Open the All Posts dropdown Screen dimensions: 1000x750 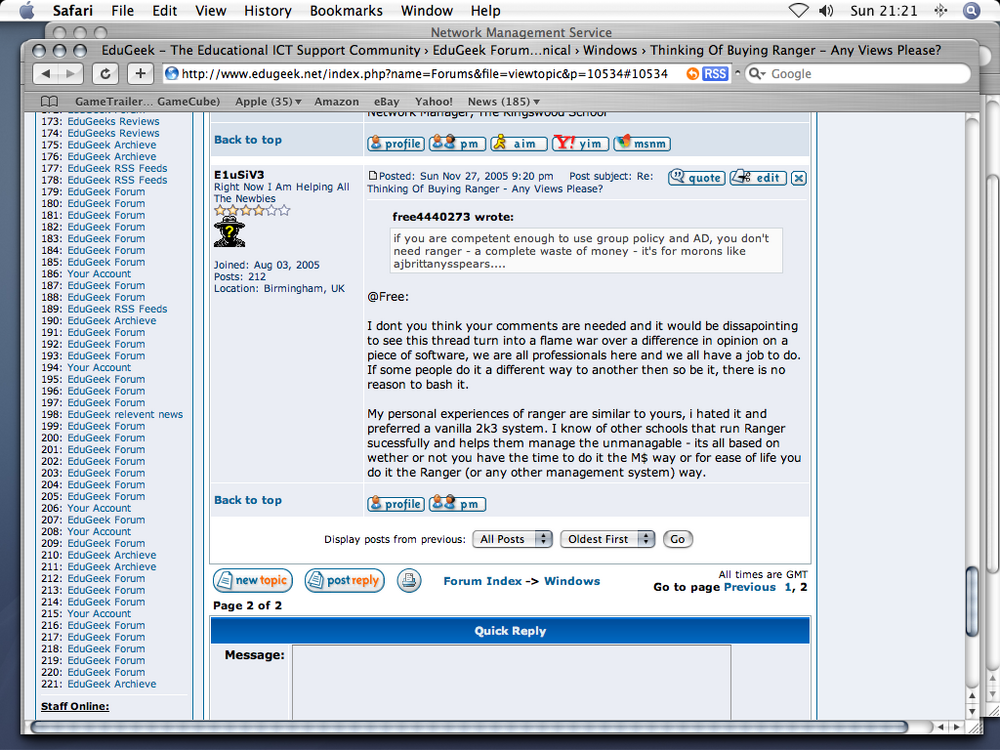coord(512,540)
